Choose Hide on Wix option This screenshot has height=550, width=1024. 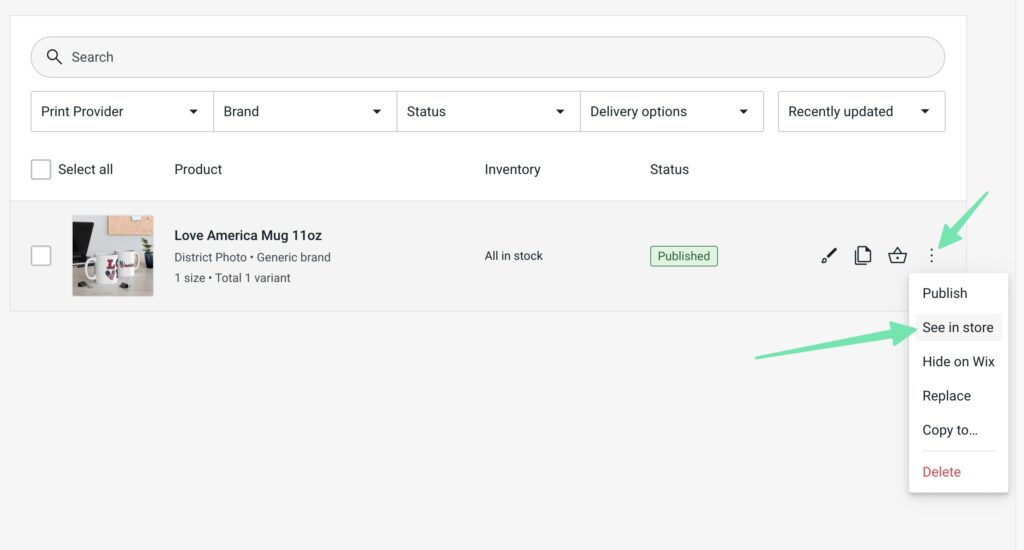[958, 362]
